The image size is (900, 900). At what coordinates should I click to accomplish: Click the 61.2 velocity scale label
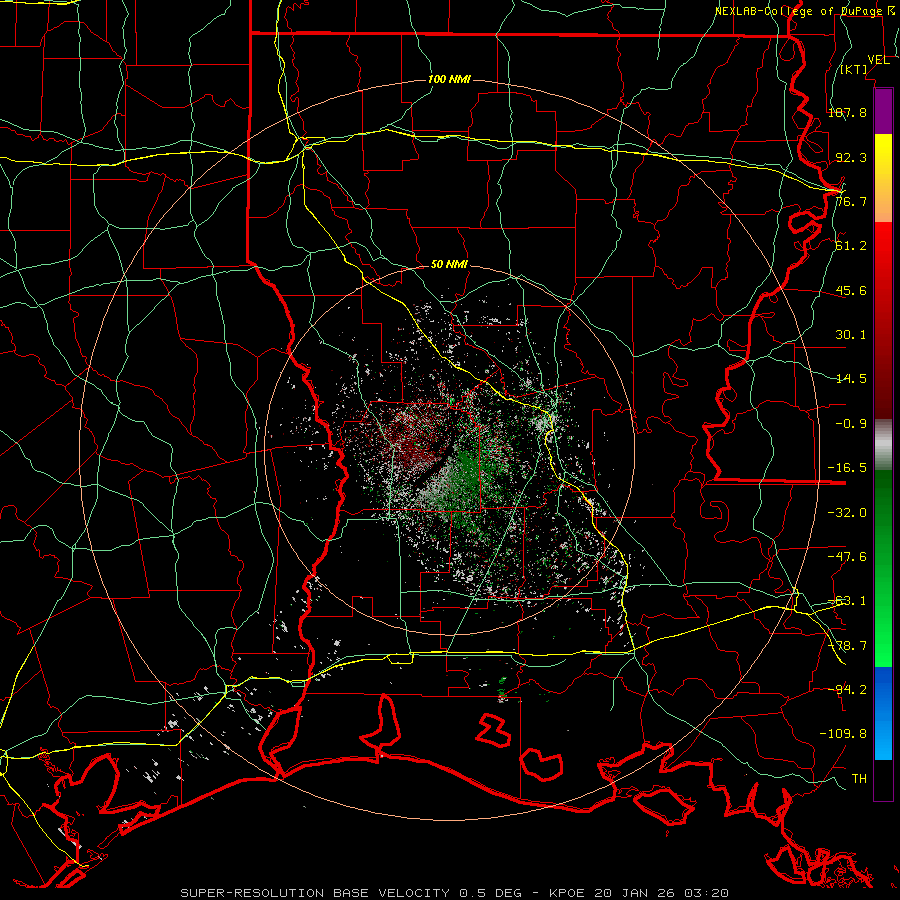[851, 246]
